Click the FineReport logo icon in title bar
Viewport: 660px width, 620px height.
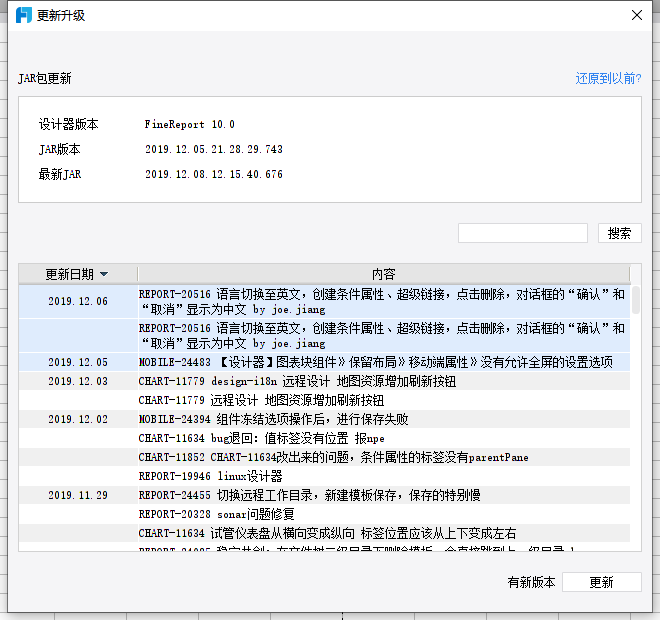point(24,15)
